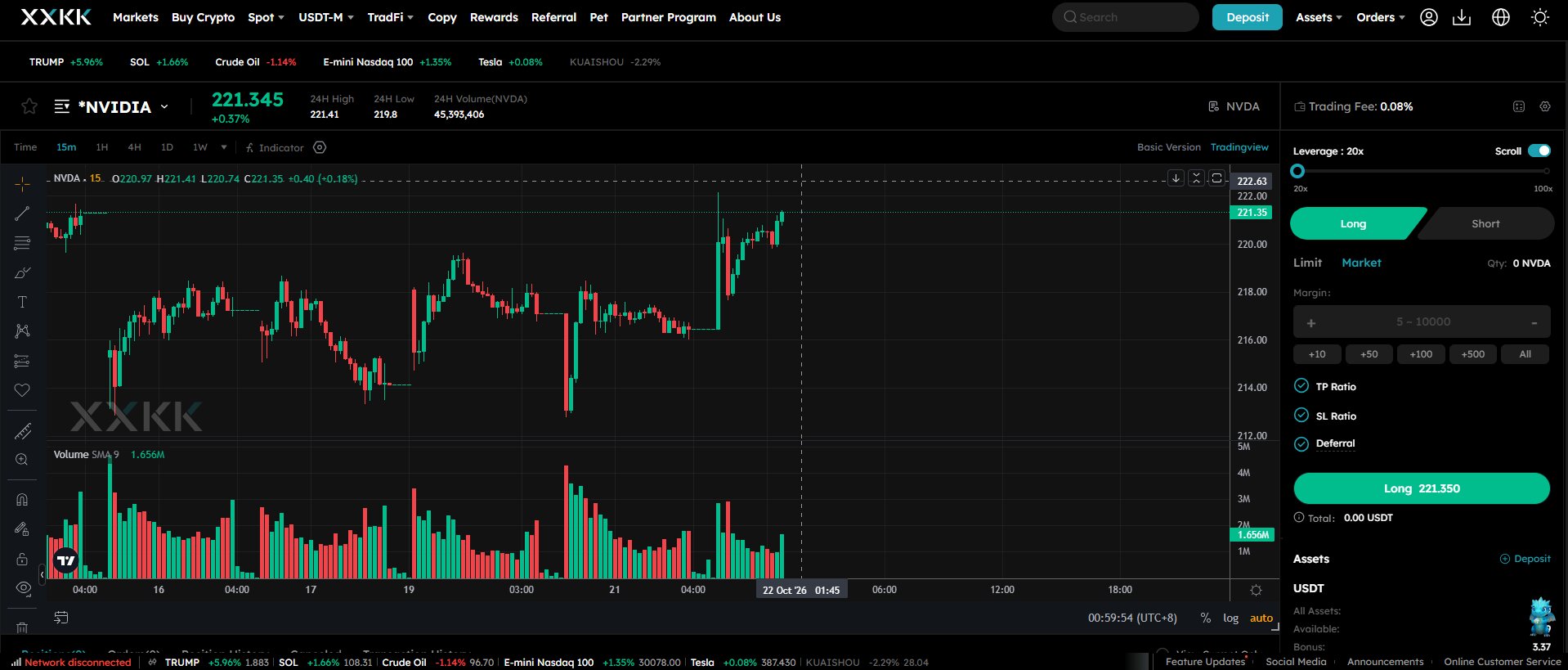Enable the TP Ratio checkbox
Image resolution: width=1568 pixels, height=670 pixels.
[1301, 386]
